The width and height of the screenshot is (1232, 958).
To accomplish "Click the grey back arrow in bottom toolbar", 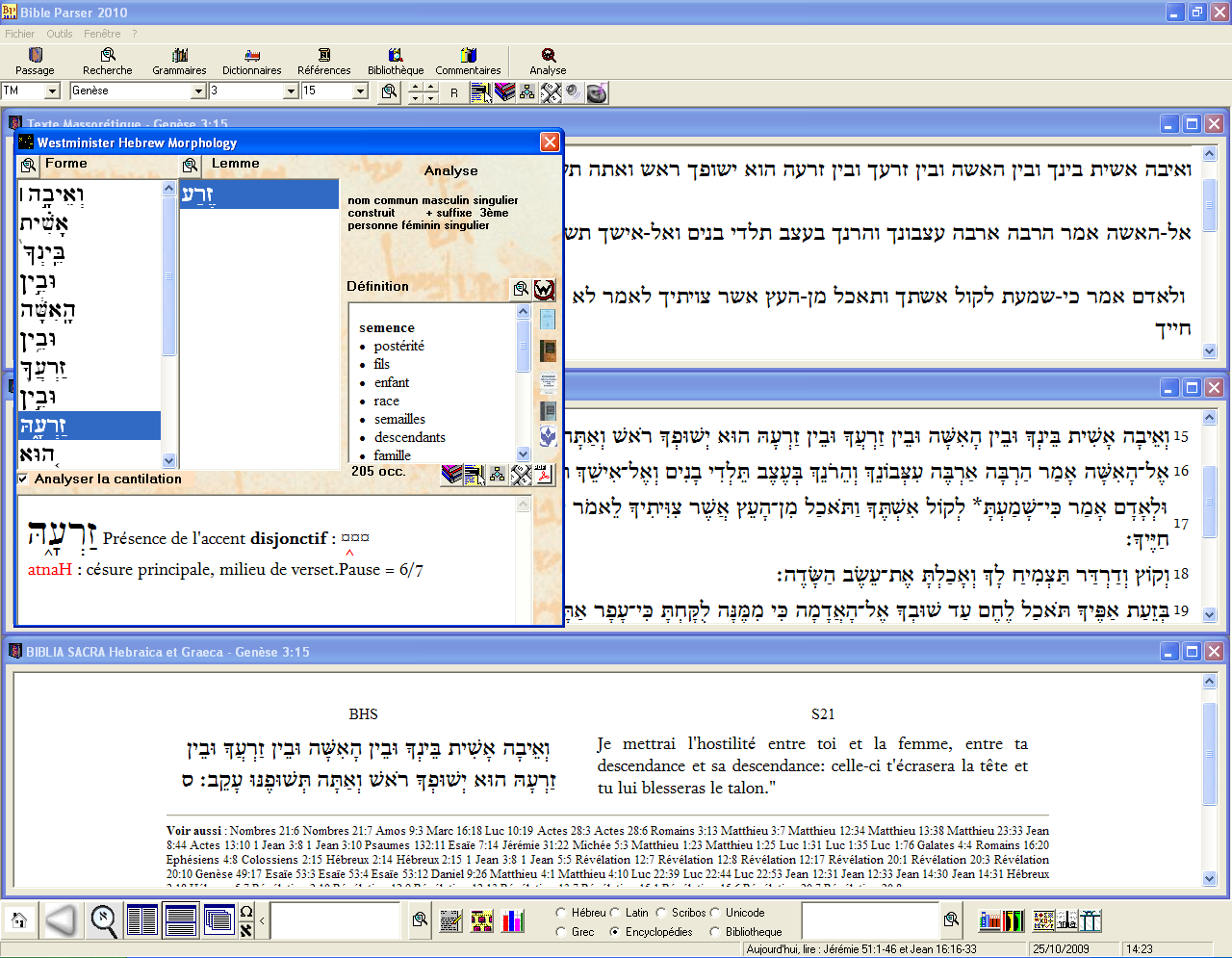I will coord(62,921).
